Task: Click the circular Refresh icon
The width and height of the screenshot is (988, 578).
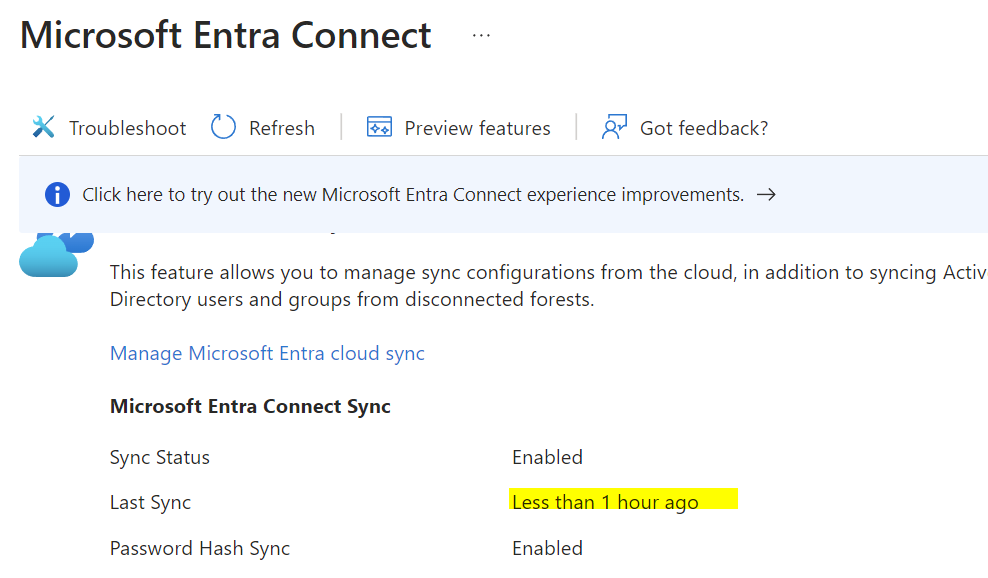Action: (222, 127)
